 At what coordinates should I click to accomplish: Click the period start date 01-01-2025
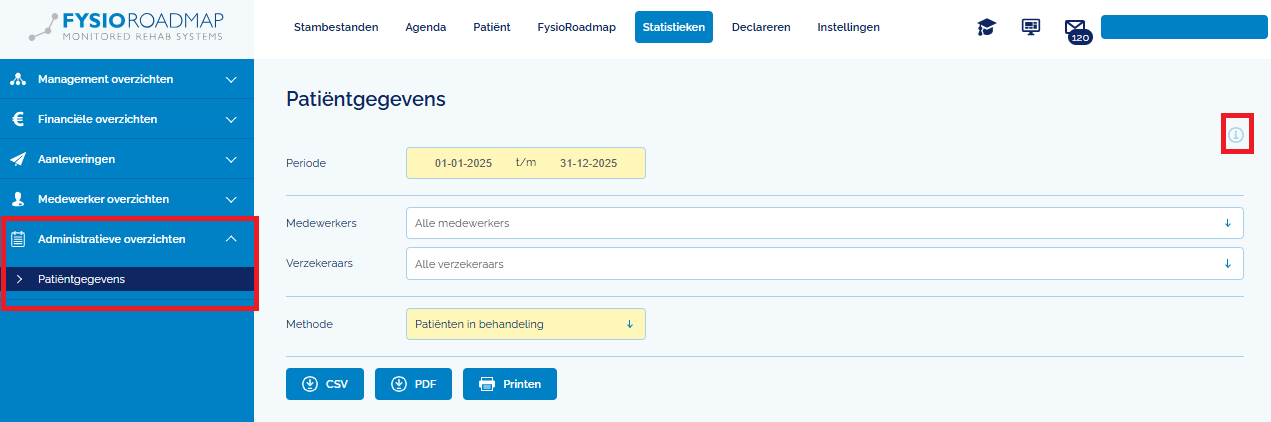[x=463, y=163]
